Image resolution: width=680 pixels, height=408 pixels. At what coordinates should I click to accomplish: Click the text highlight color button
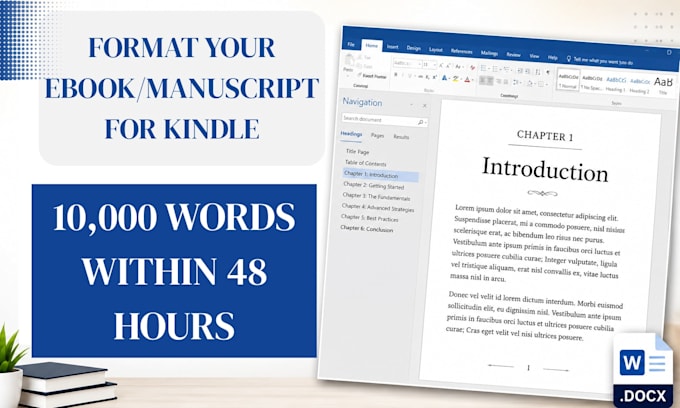click(455, 78)
